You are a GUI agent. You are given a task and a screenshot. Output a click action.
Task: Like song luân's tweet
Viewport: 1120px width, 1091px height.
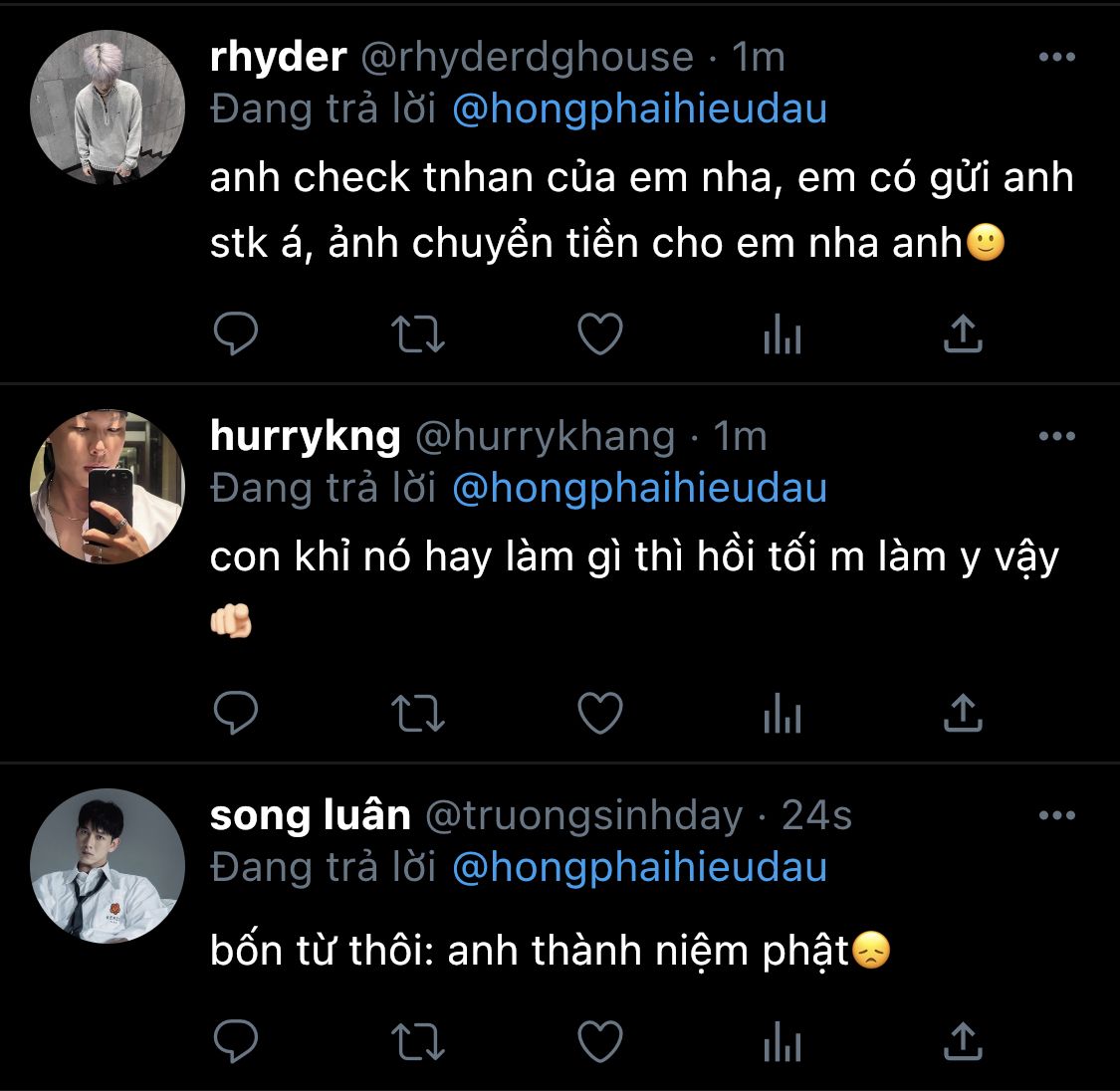tap(600, 1041)
